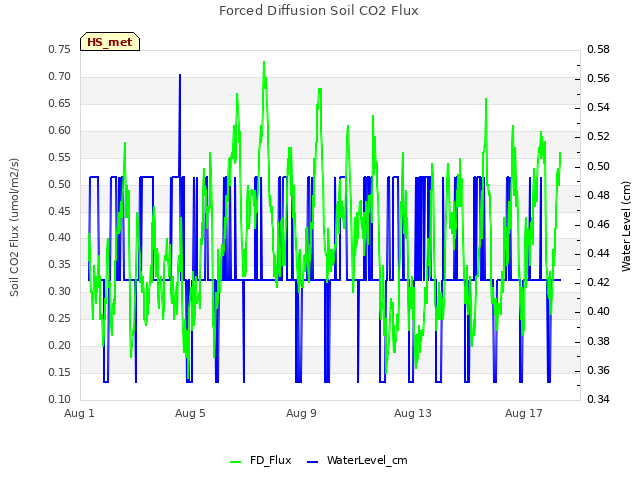Click the blue WaterLevel_cm legend swatch
Image resolution: width=640 pixels, height=480 pixels.
tap(312, 462)
